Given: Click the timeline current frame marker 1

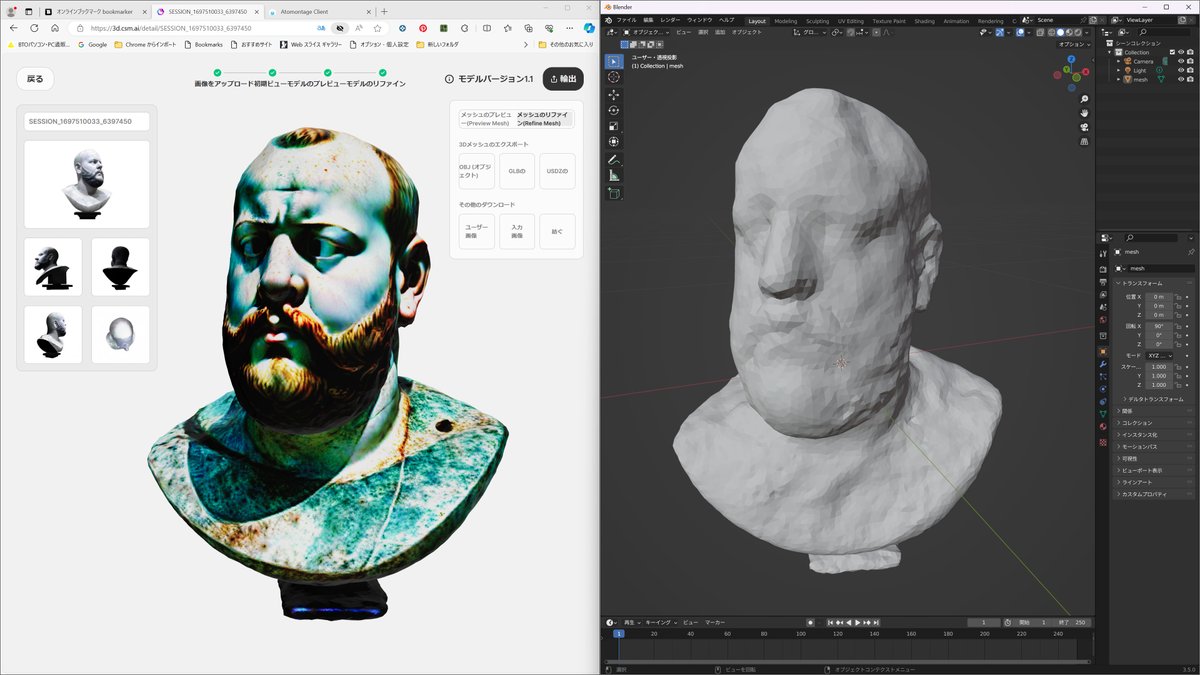Looking at the screenshot, I should coord(619,633).
